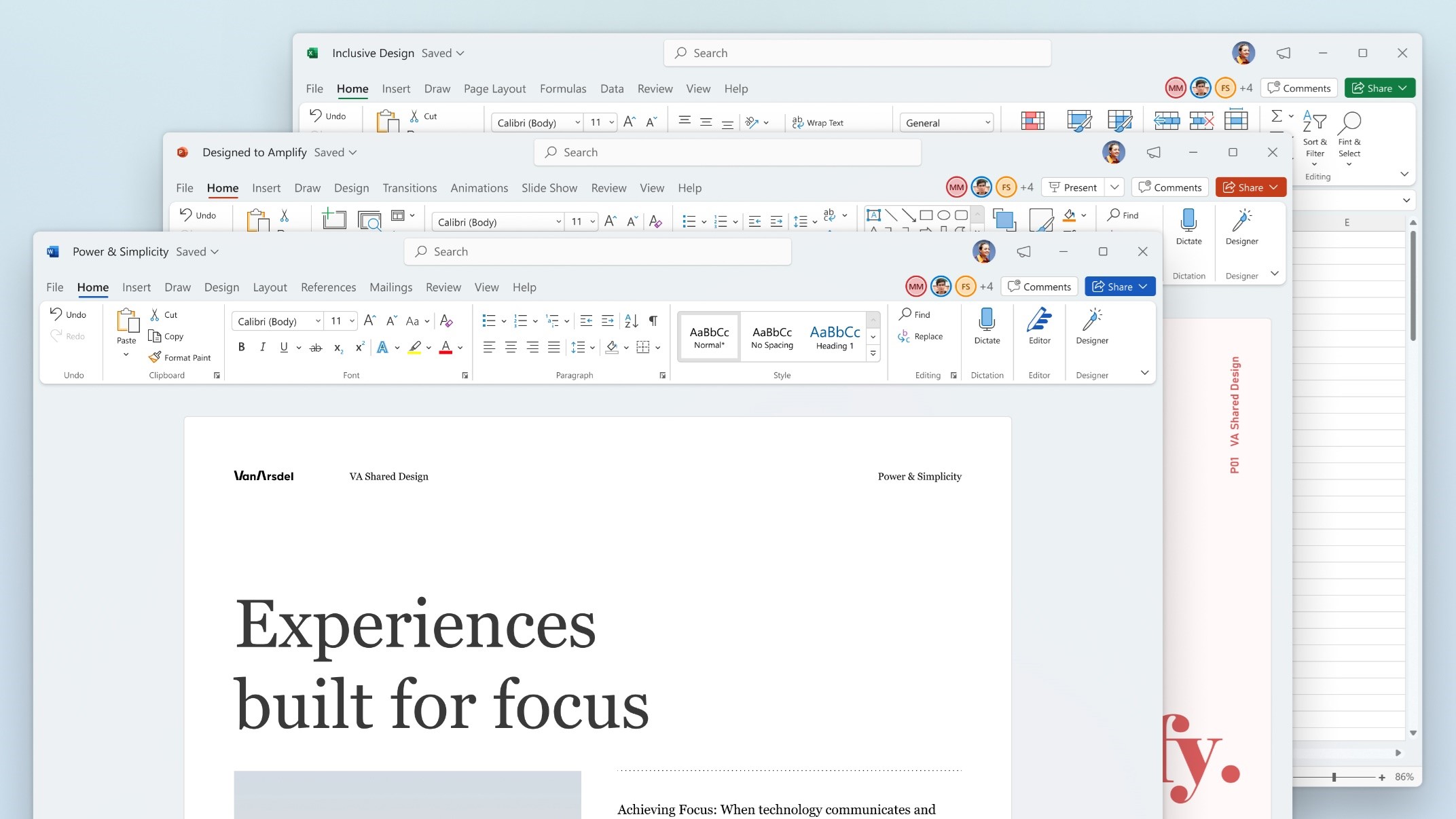Click the Underline formatting icon
The width and height of the screenshot is (1456, 819).
point(283,346)
